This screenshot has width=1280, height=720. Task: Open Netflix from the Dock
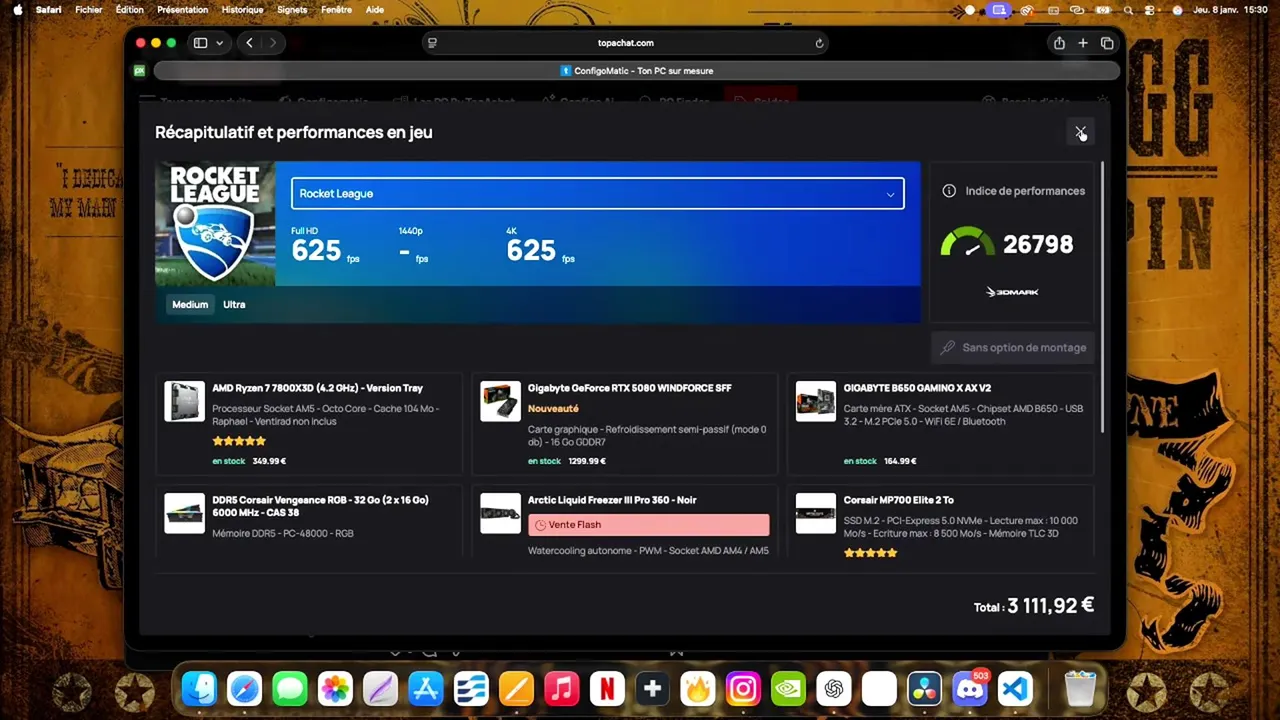607,689
